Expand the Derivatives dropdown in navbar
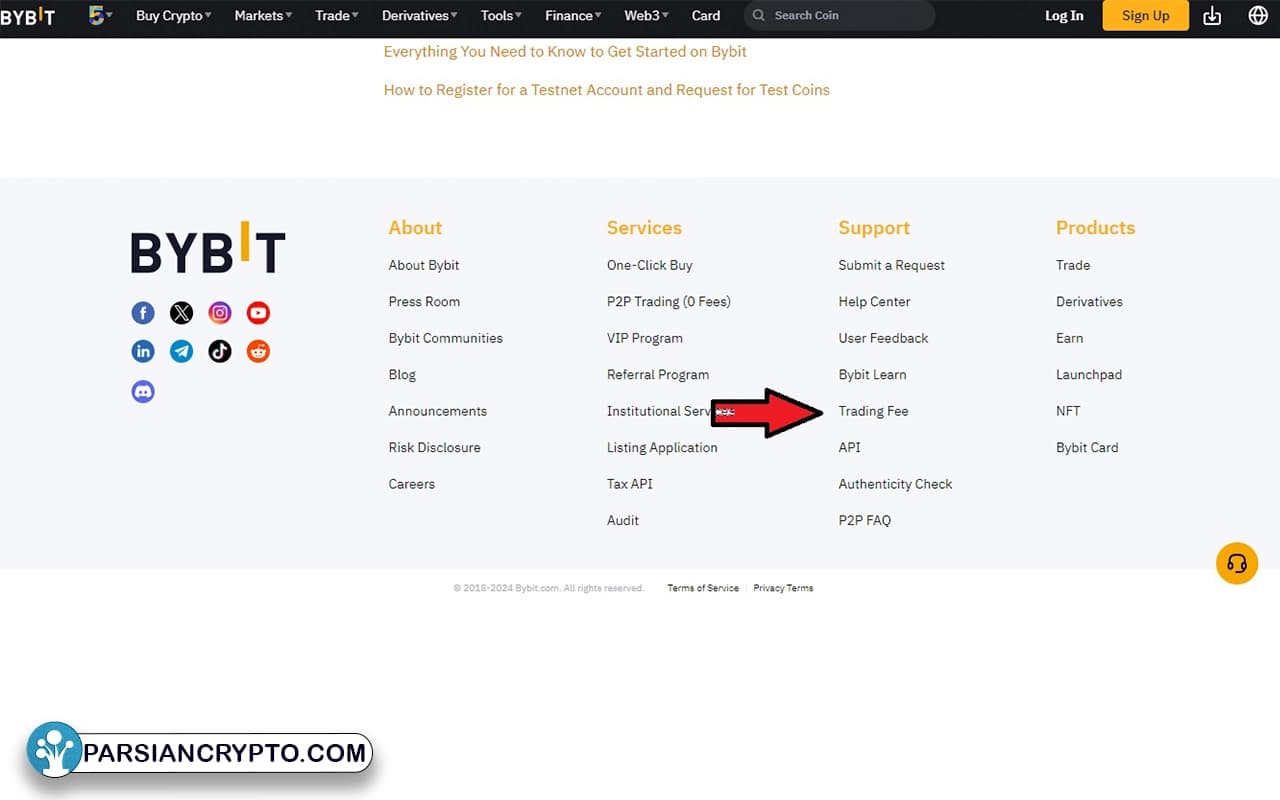The width and height of the screenshot is (1280, 800). [420, 16]
